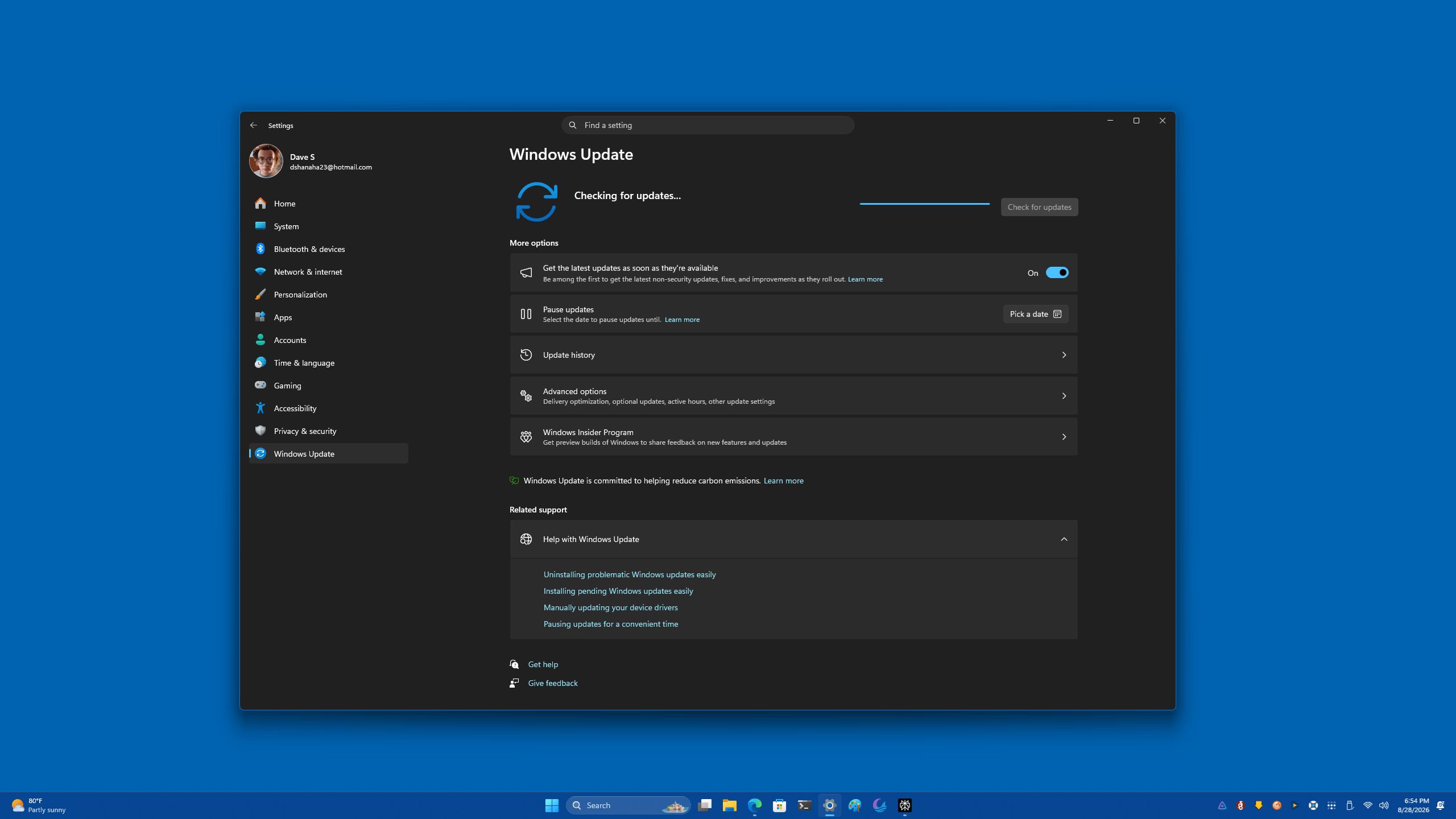Go to Personalization settings
The image size is (1456, 819).
[329, 294]
